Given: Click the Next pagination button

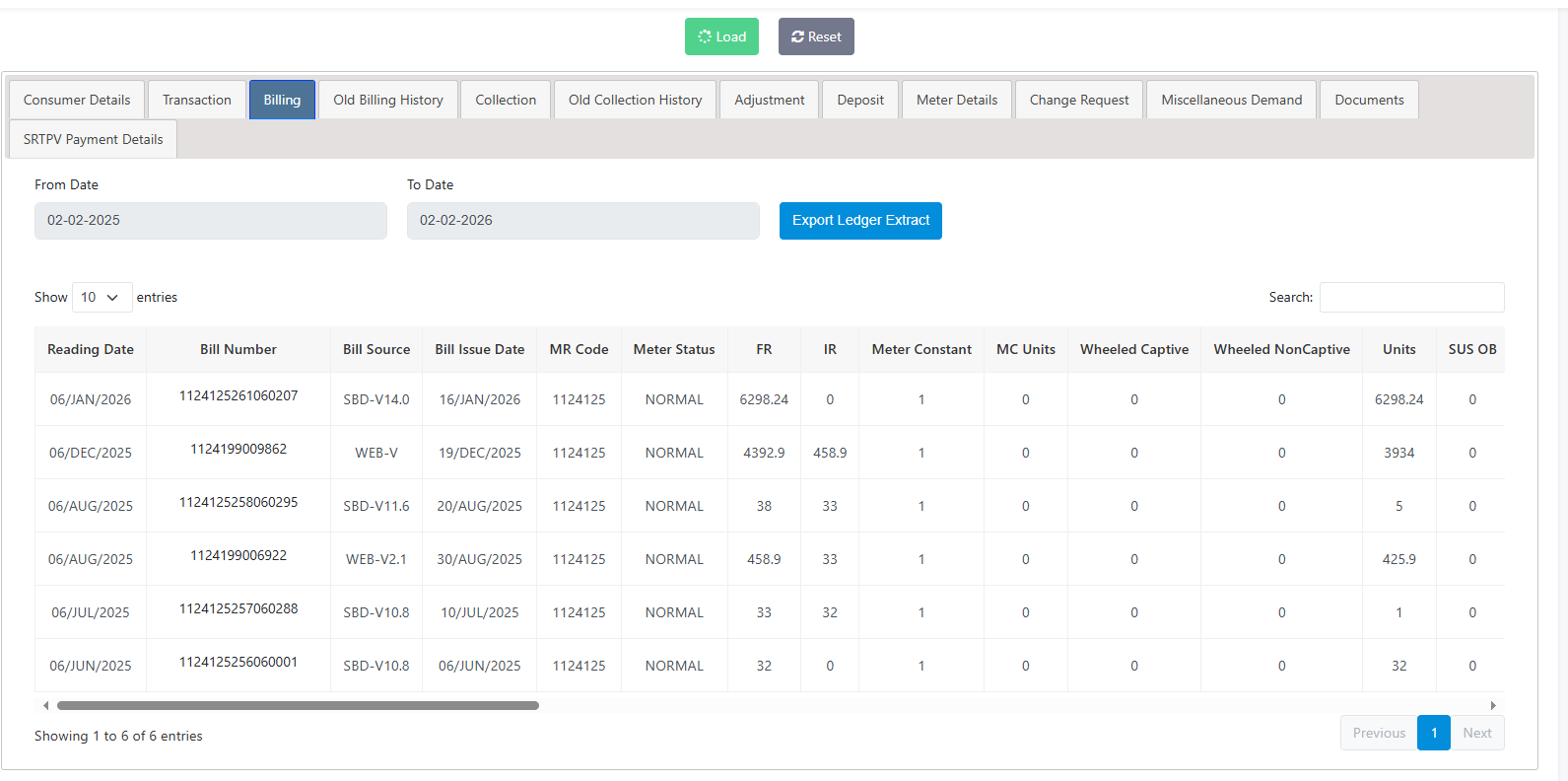Looking at the screenshot, I should [1476, 733].
